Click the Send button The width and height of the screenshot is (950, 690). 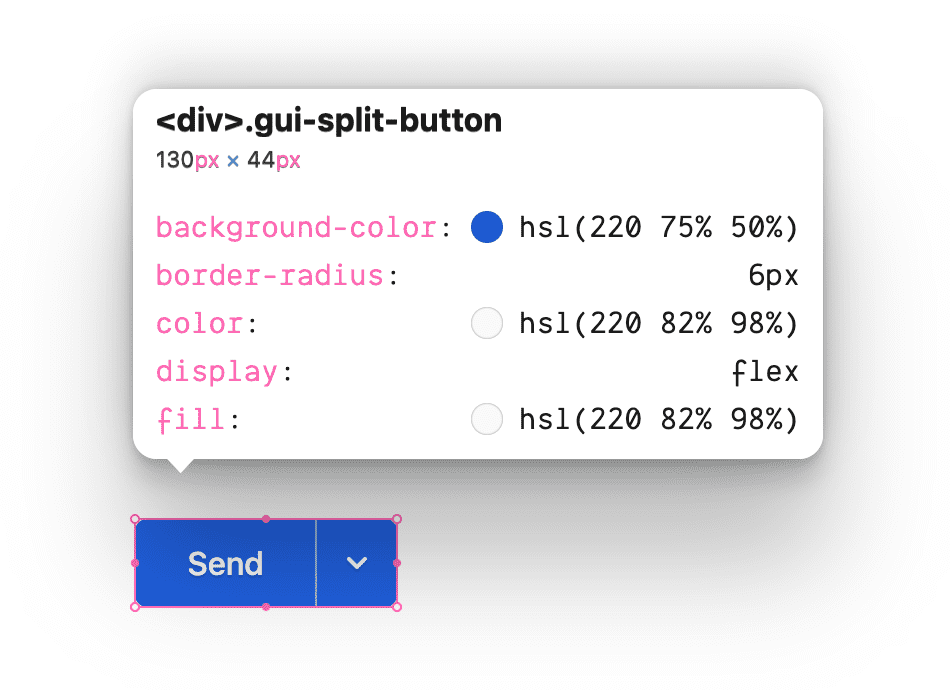coord(224,563)
